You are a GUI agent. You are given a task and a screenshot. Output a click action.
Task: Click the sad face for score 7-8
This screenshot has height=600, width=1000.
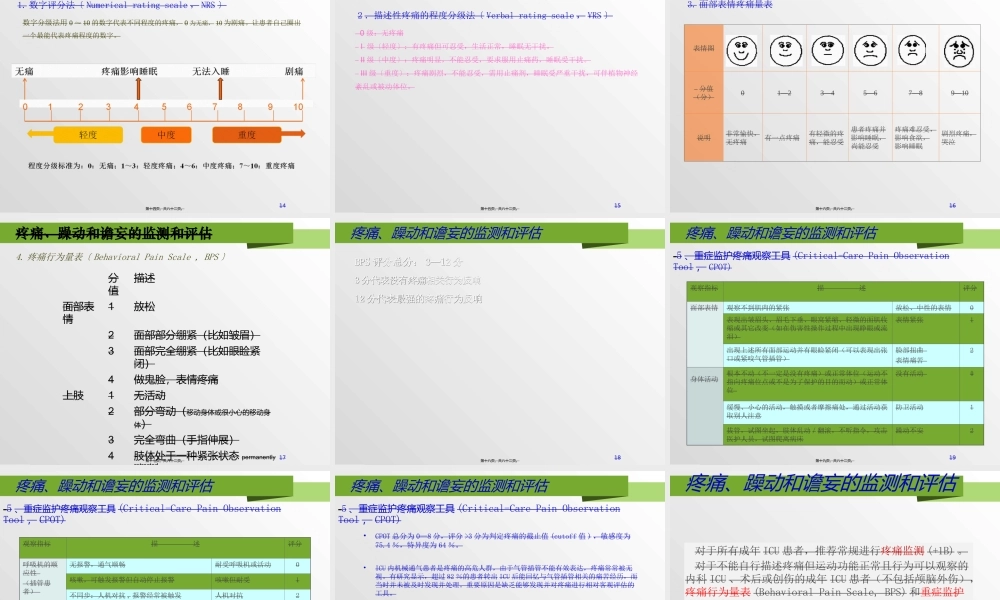tap(913, 50)
